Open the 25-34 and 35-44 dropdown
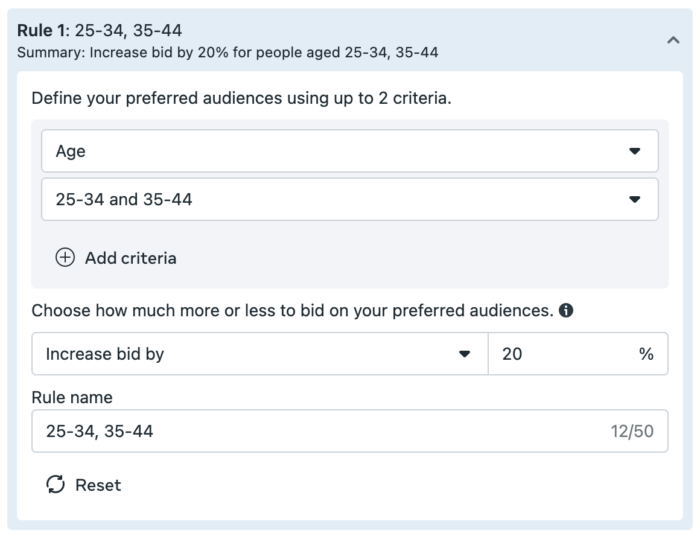This screenshot has width=700, height=536. coord(350,199)
